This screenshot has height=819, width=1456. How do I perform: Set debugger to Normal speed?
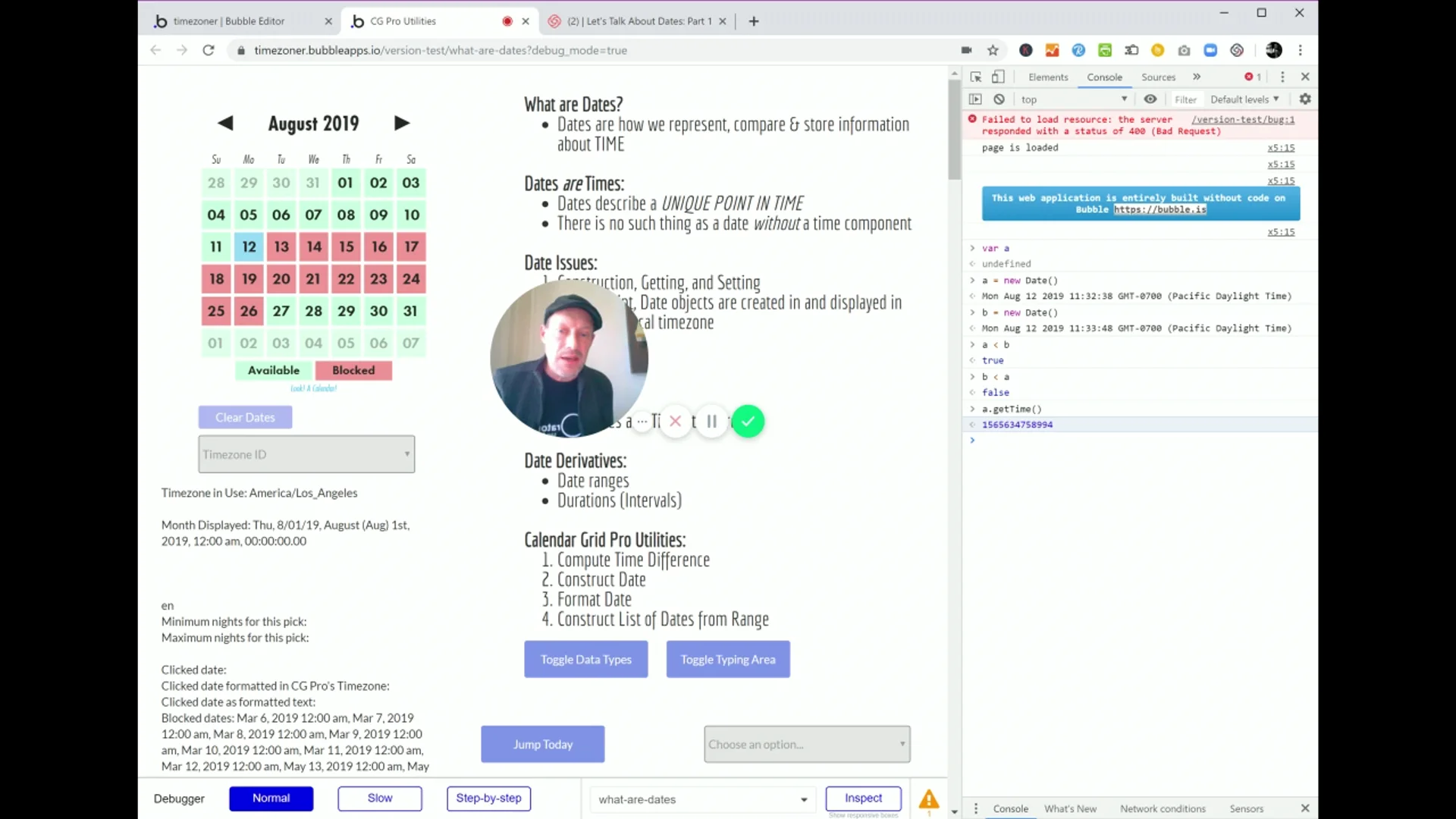click(271, 798)
